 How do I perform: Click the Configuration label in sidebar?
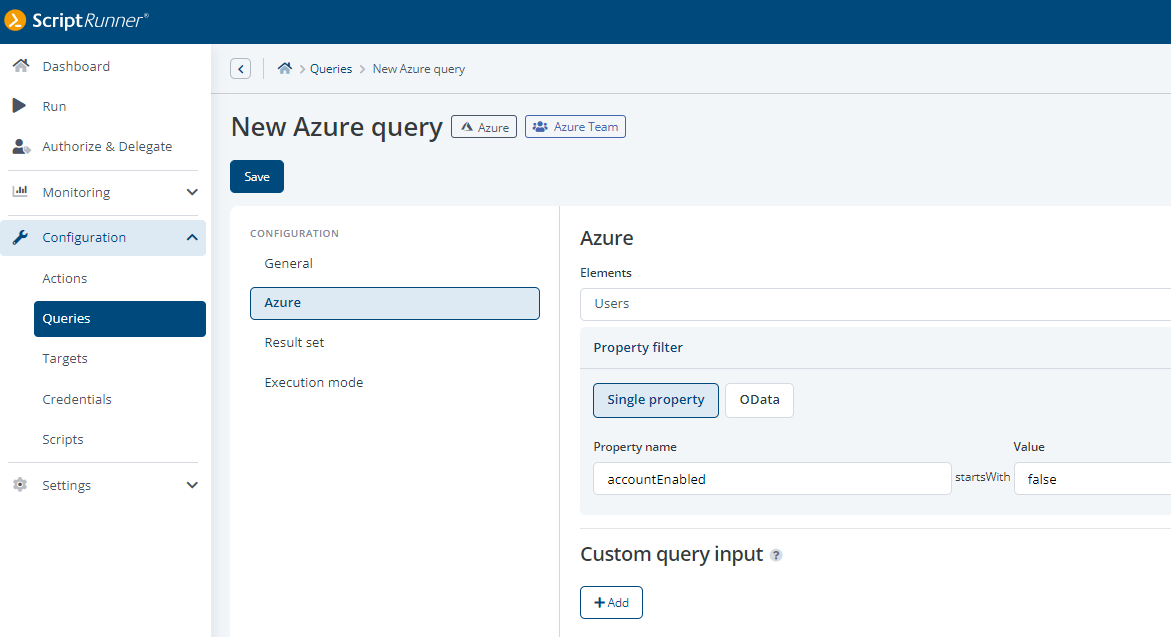[x=84, y=237]
